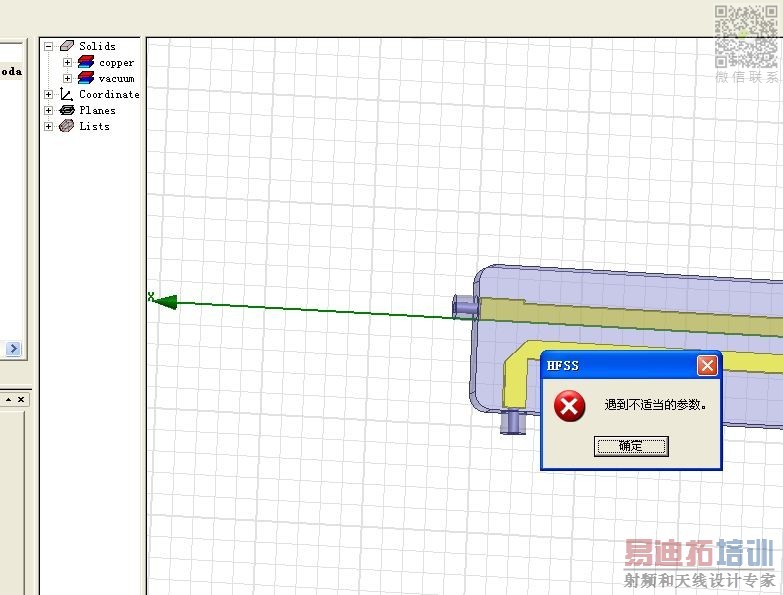Screen dimensions: 783x595
Task: Select the vacuum material icon
Action: point(86,78)
